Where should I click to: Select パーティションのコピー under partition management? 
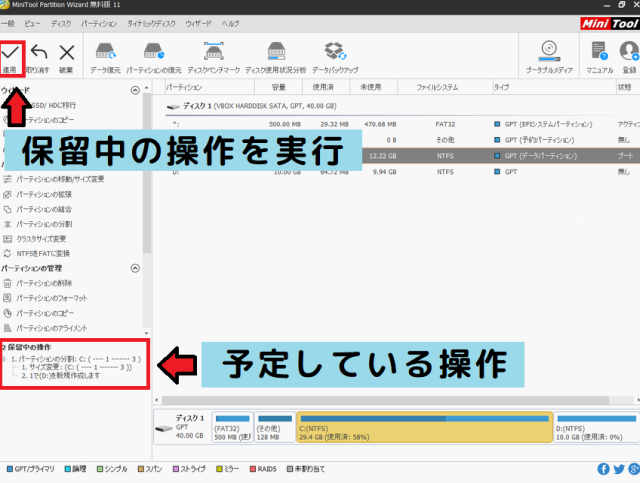pyautogui.click(x=39, y=313)
